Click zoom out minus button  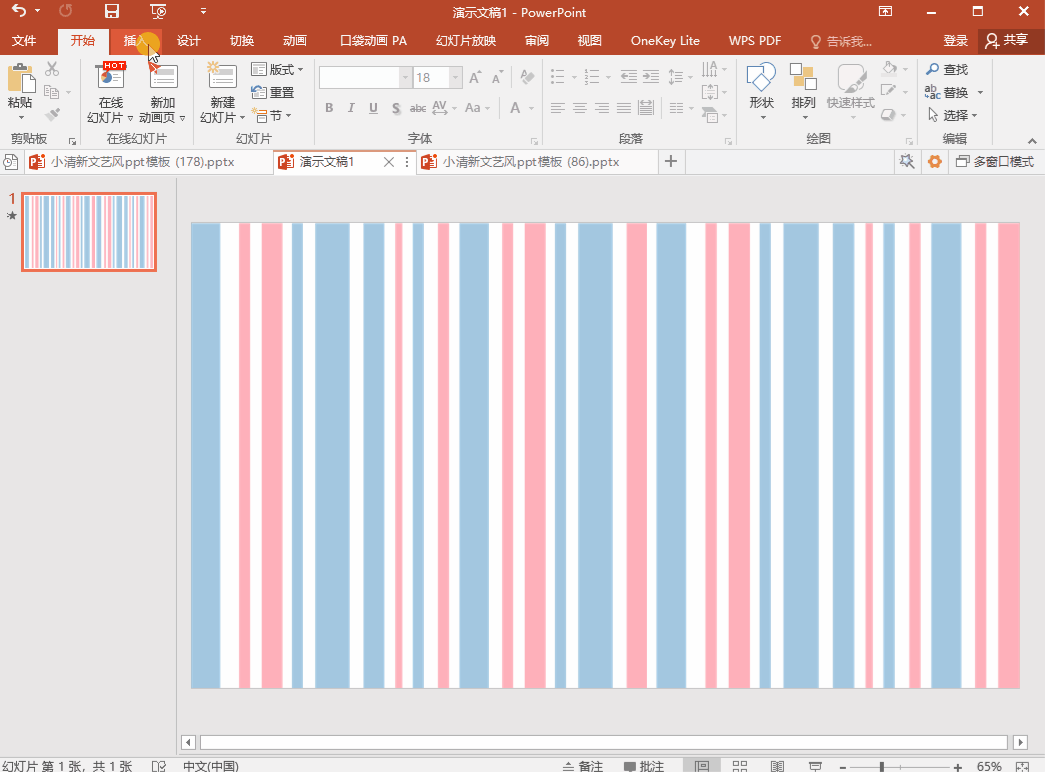click(843, 767)
